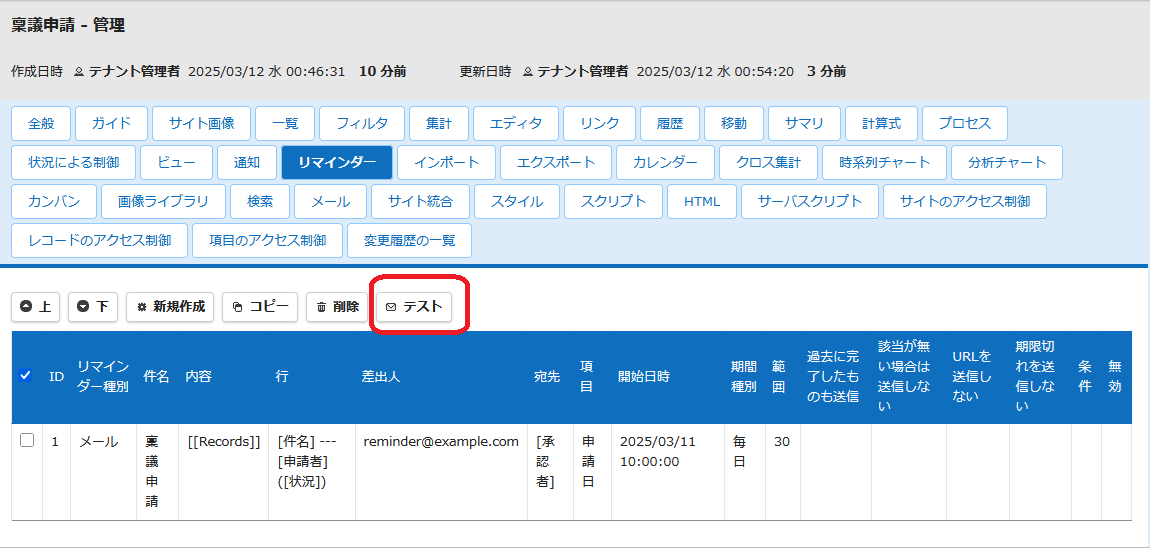
Task: Move the reminder up with the 上 button
Action: (36, 307)
